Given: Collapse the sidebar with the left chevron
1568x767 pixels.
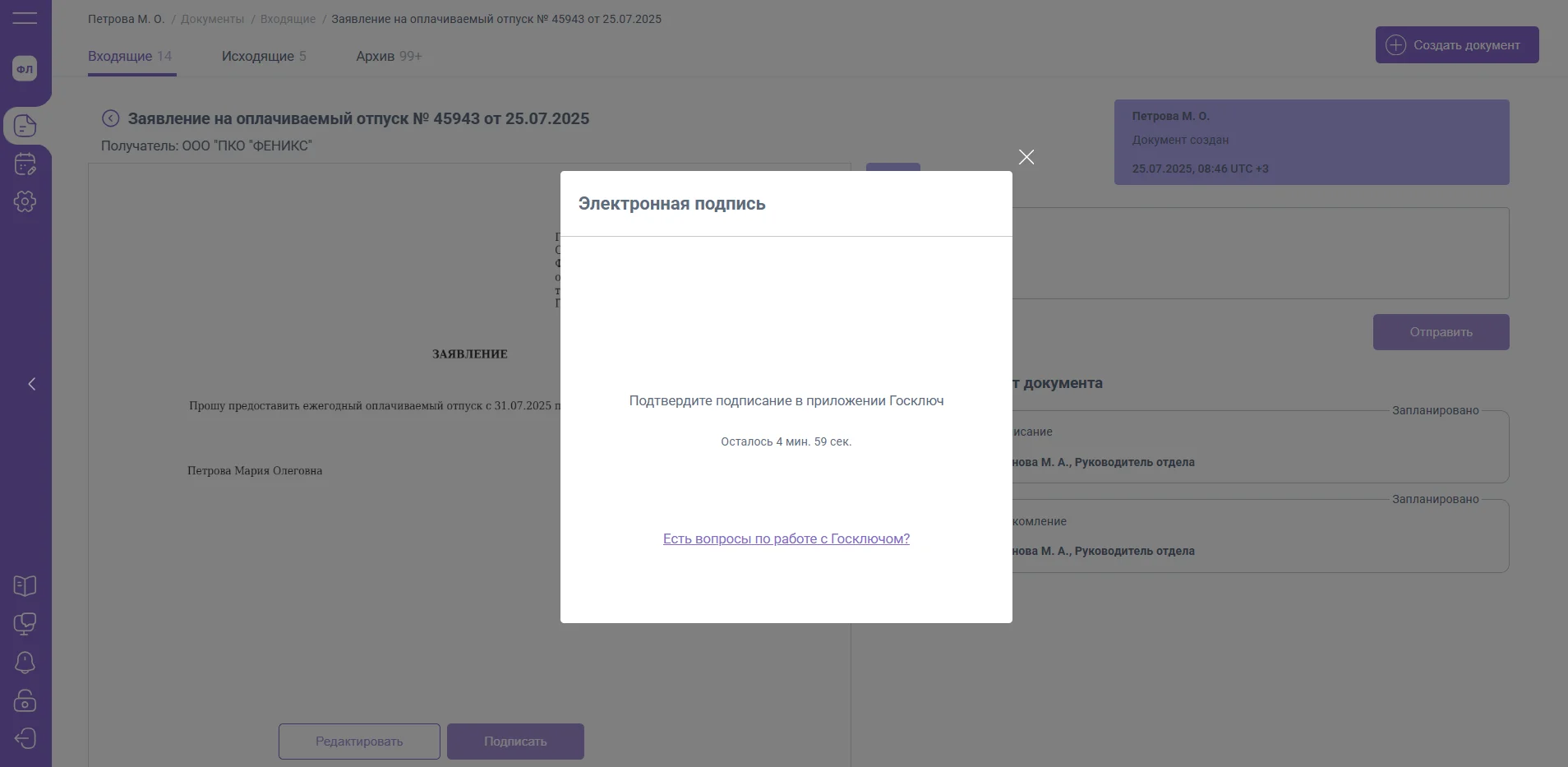Looking at the screenshot, I should click(32, 384).
